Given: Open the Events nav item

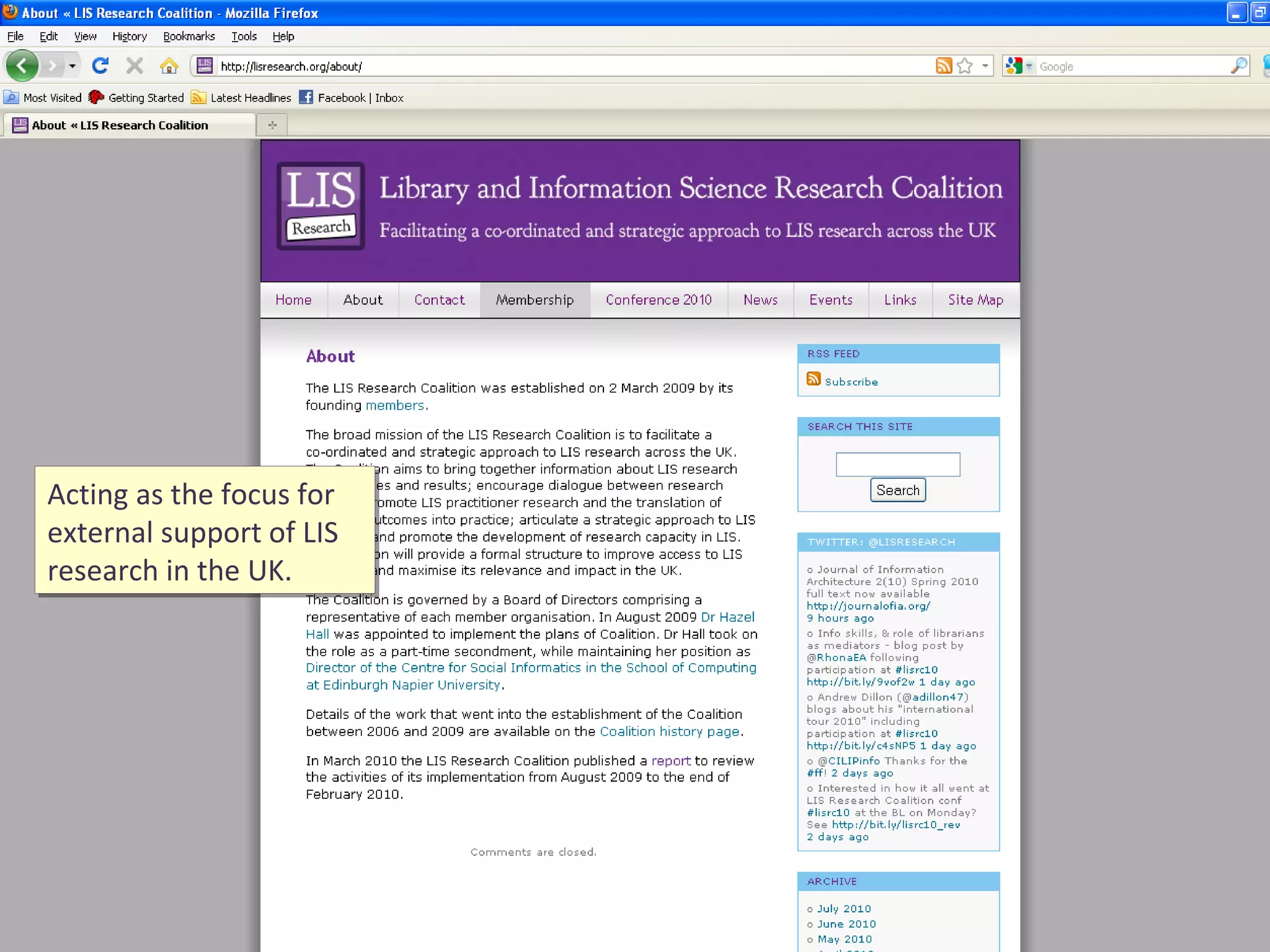Looking at the screenshot, I should pos(831,300).
